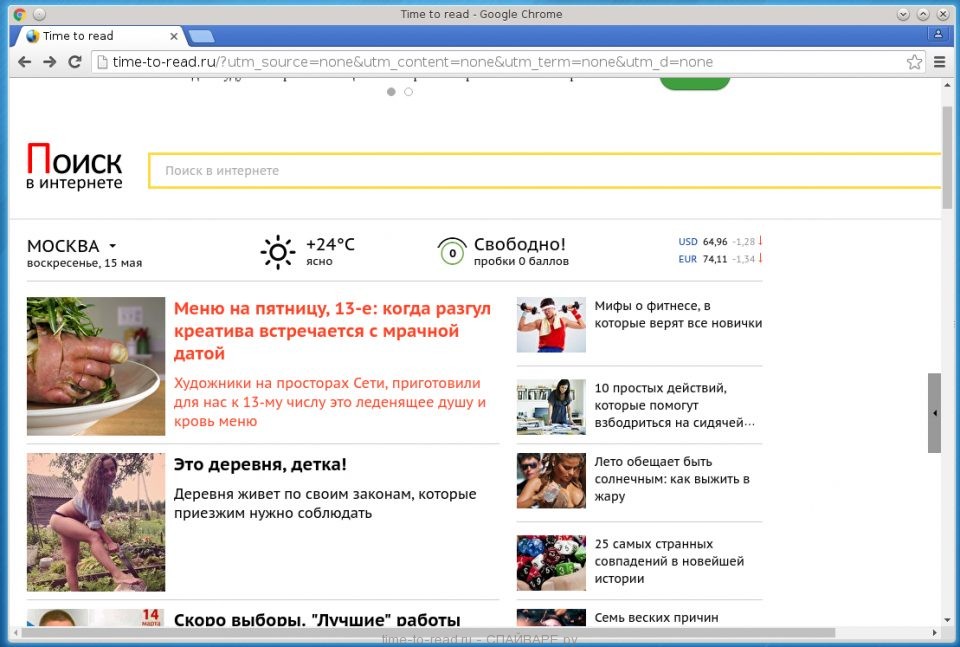Open the Мифы о фитнесе article

pos(678,314)
